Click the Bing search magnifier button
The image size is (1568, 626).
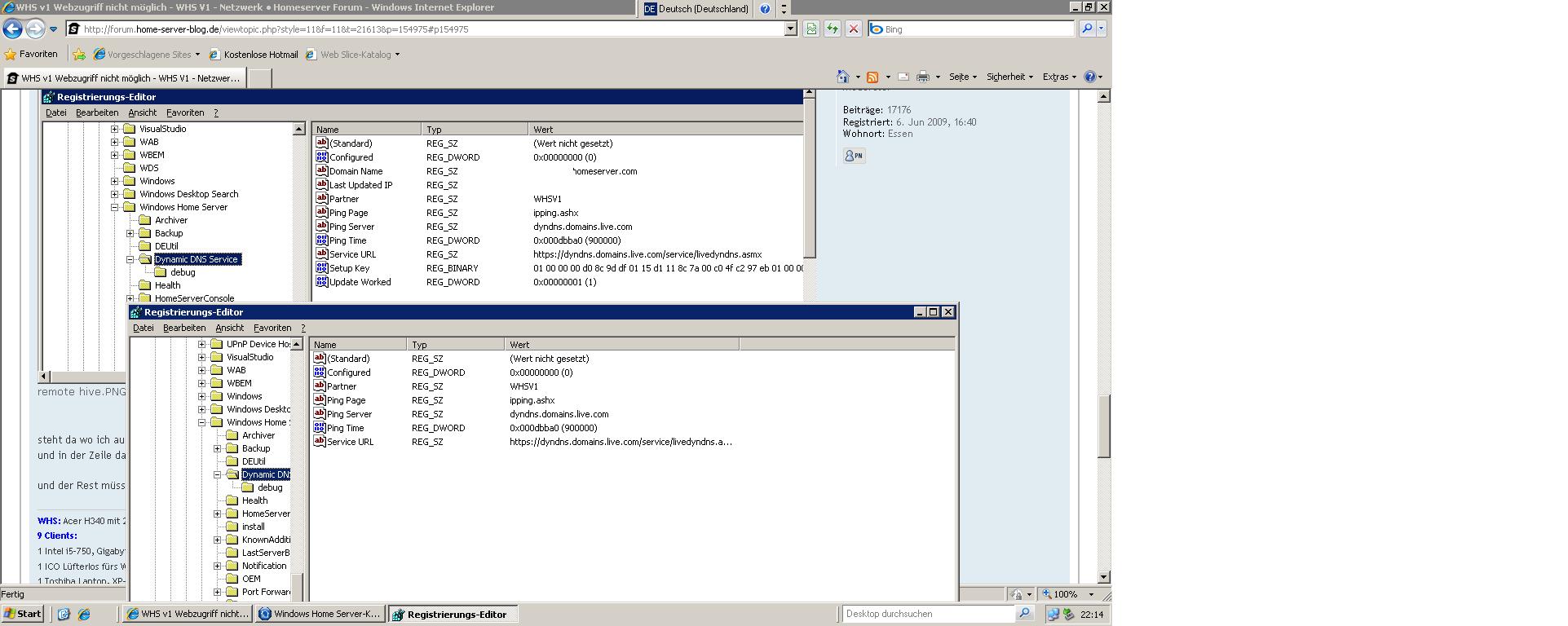1087,29
